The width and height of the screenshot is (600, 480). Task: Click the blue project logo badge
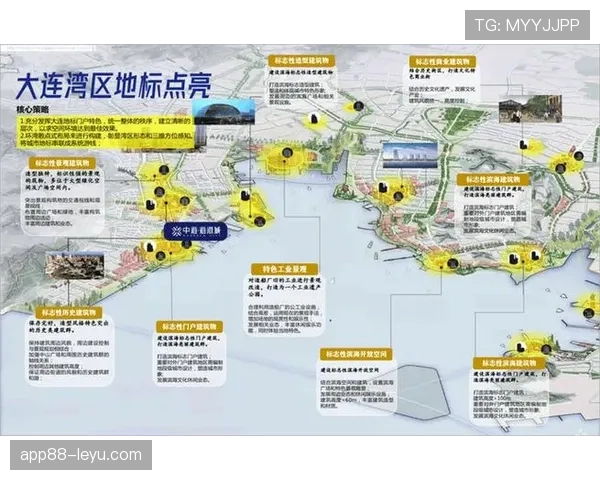coord(196,231)
